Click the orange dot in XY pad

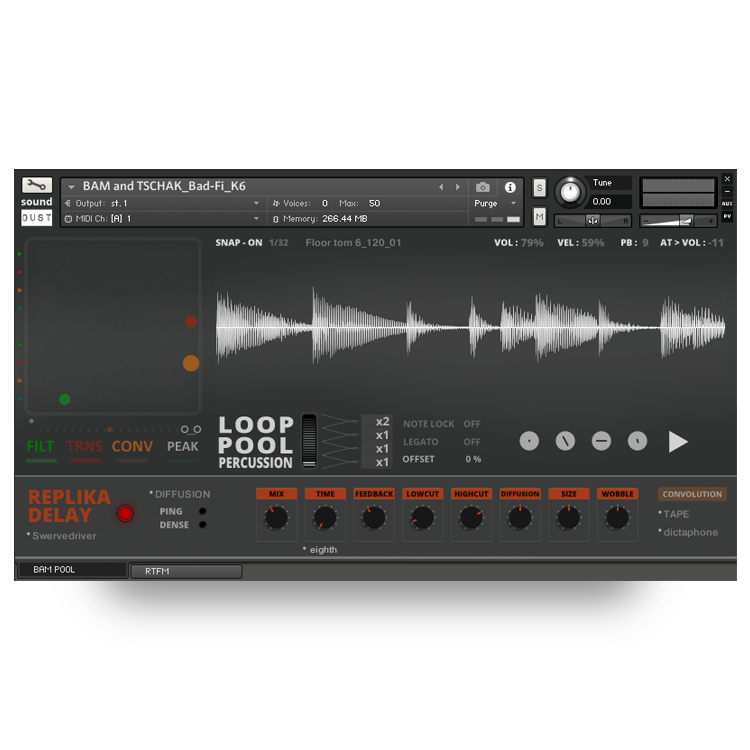(191, 364)
